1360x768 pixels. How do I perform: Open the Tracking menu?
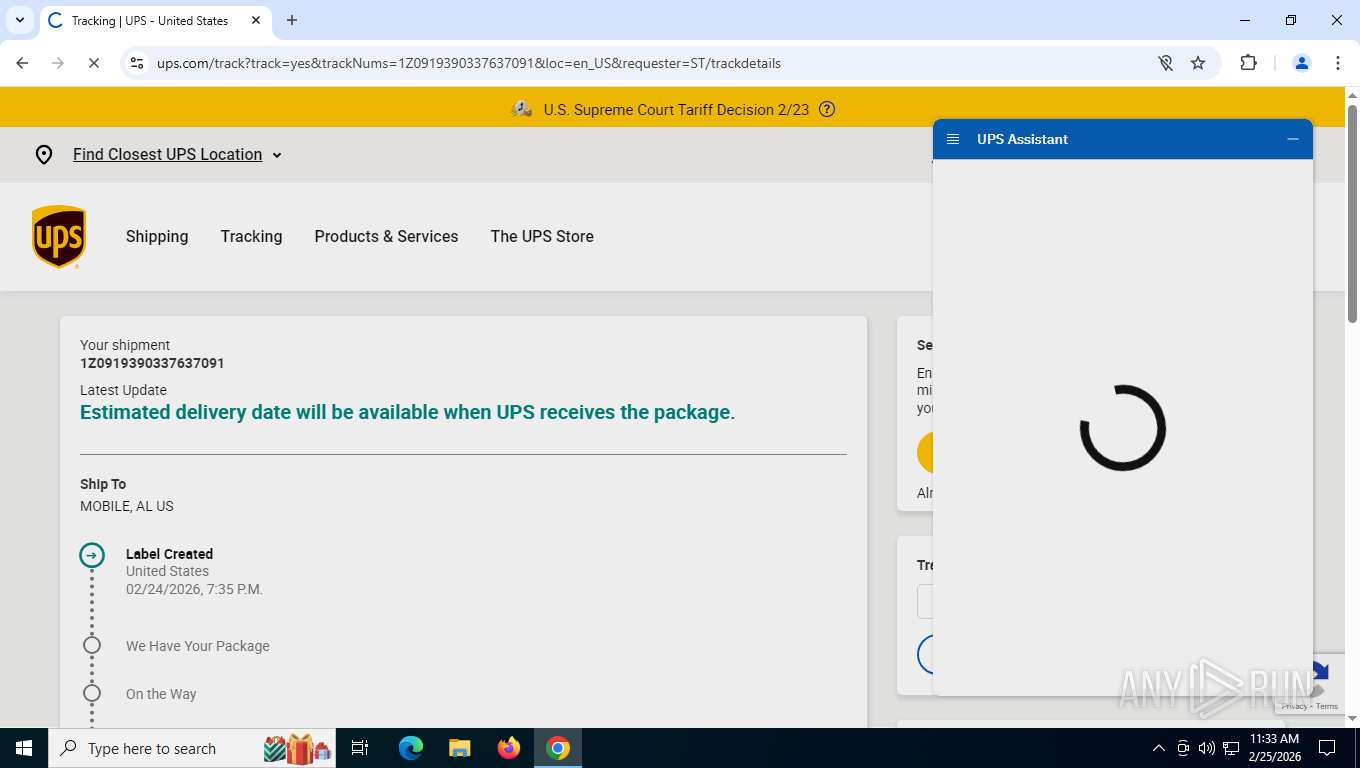251,237
